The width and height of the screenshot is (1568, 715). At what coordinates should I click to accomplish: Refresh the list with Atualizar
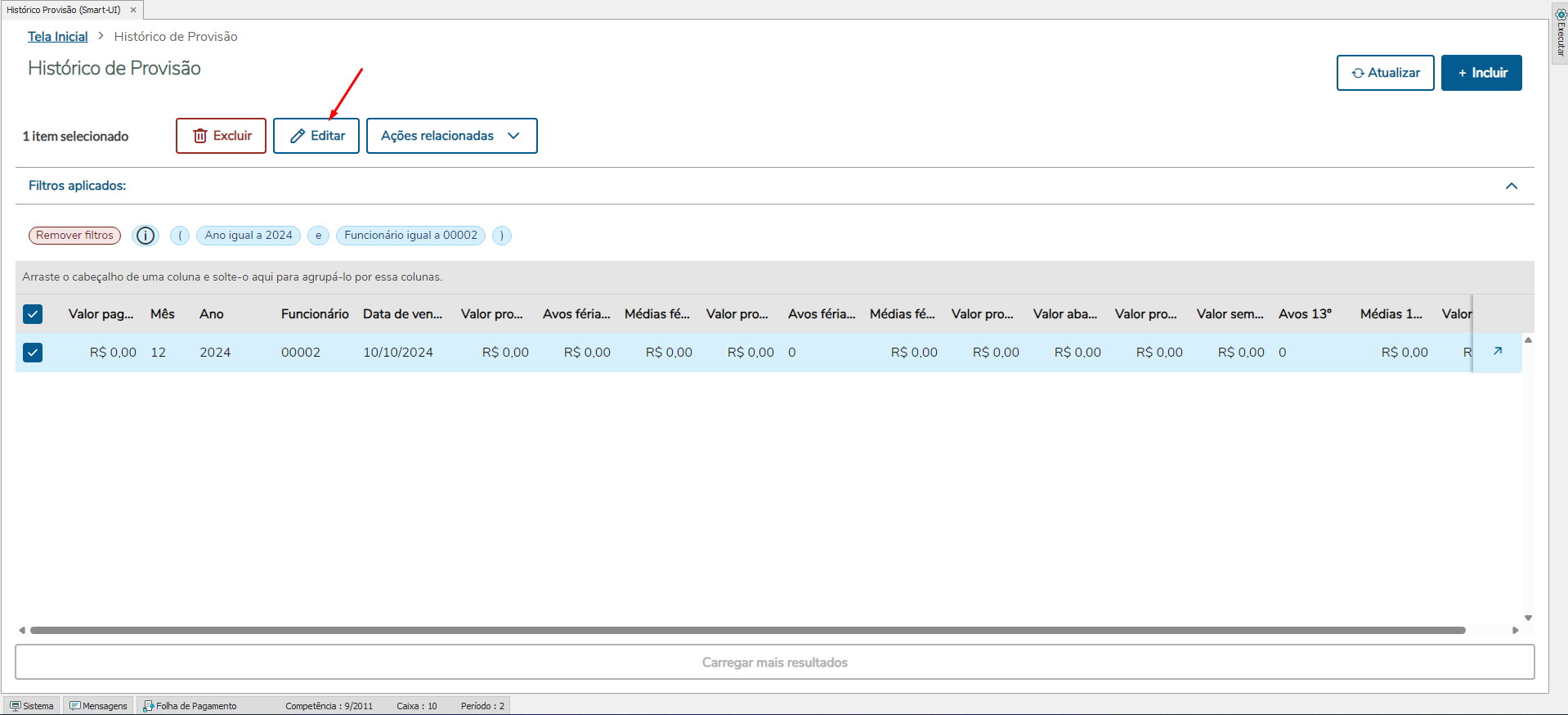1385,73
